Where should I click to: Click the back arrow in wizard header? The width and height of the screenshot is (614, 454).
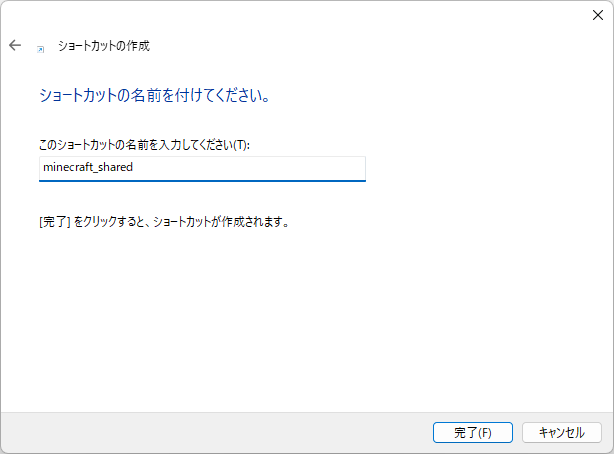15,46
